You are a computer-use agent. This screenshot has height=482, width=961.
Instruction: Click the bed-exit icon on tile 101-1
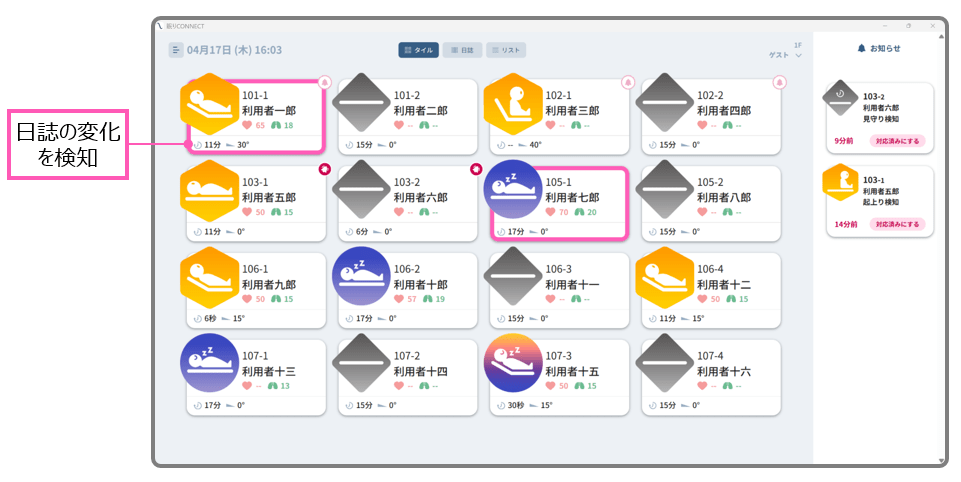coord(209,103)
